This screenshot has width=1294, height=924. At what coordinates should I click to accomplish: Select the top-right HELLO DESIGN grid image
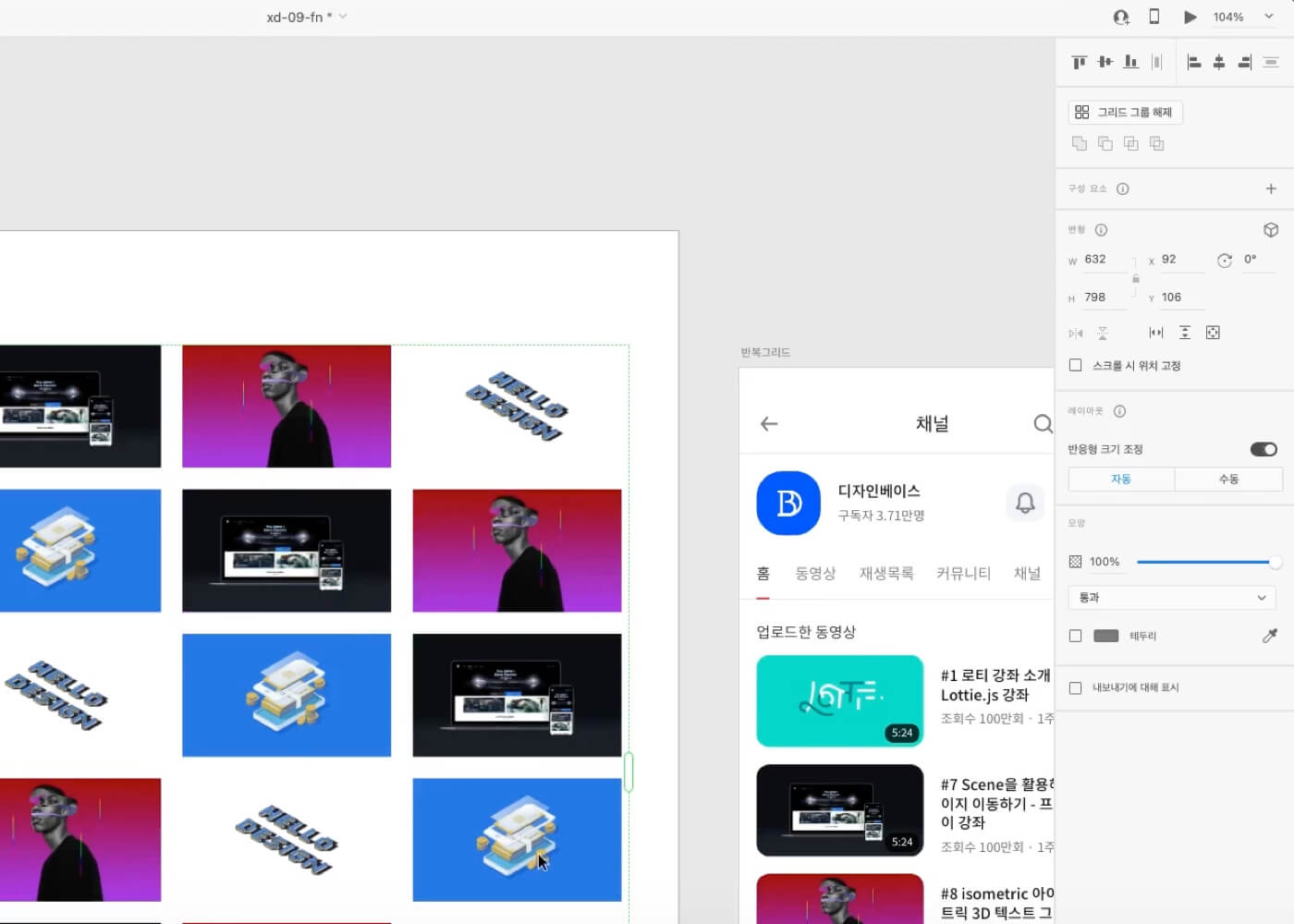(x=517, y=407)
